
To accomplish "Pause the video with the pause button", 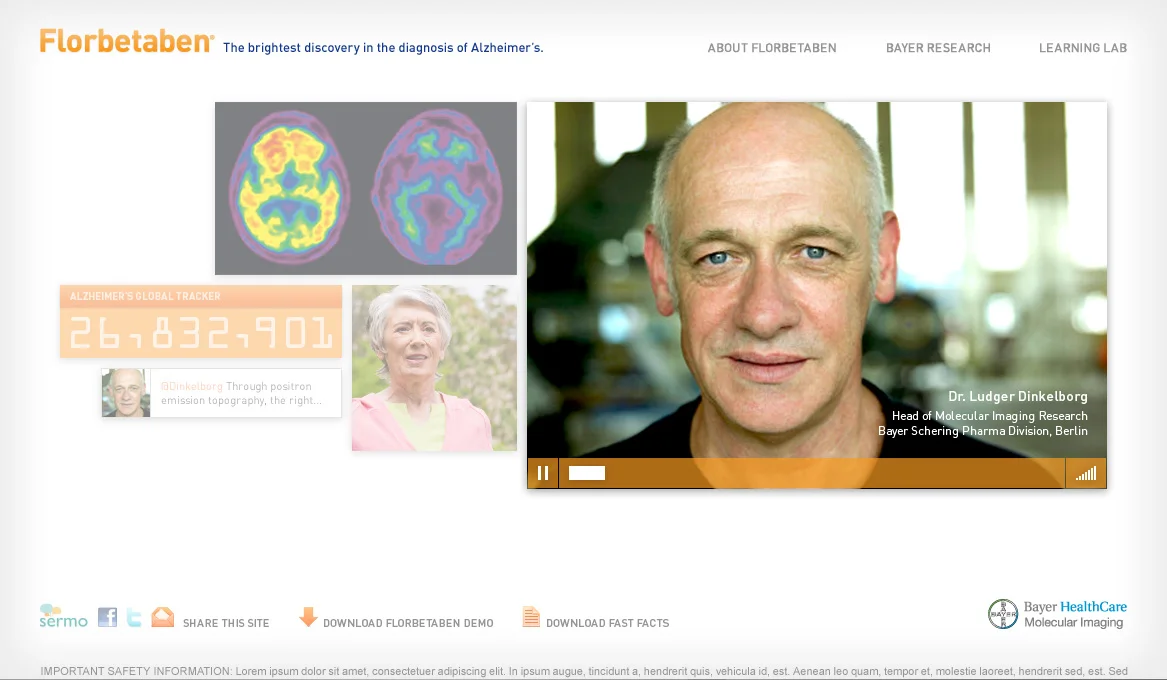I will (x=543, y=473).
